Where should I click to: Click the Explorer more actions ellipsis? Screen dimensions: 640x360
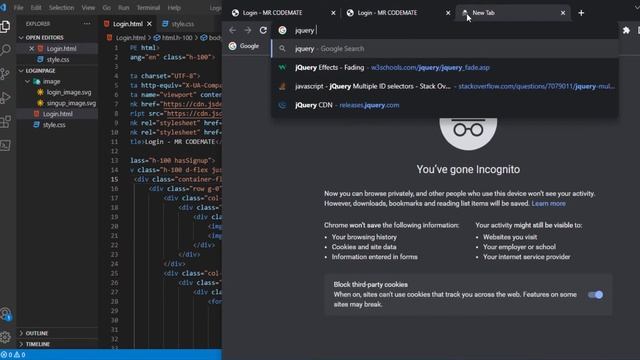tap(87, 24)
